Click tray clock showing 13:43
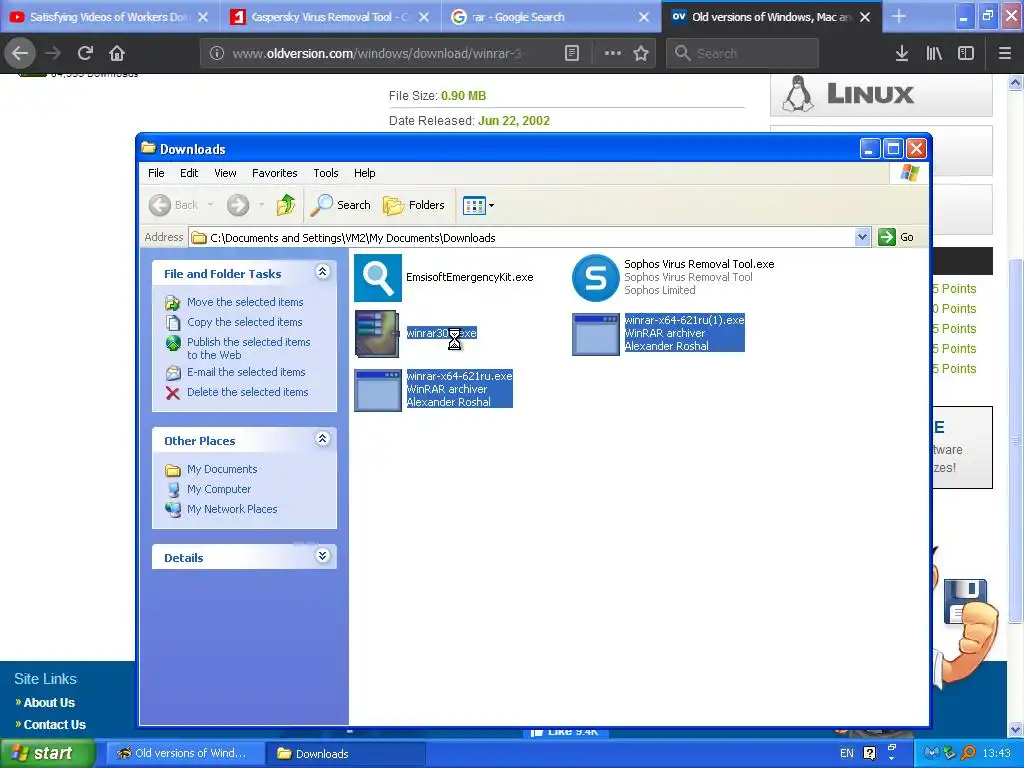1024x768 pixels. (x=997, y=753)
